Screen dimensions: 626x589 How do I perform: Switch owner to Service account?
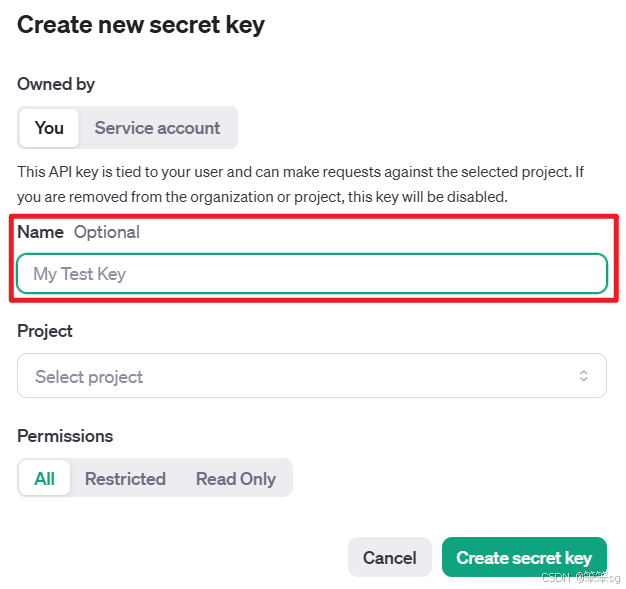[157, 128]
